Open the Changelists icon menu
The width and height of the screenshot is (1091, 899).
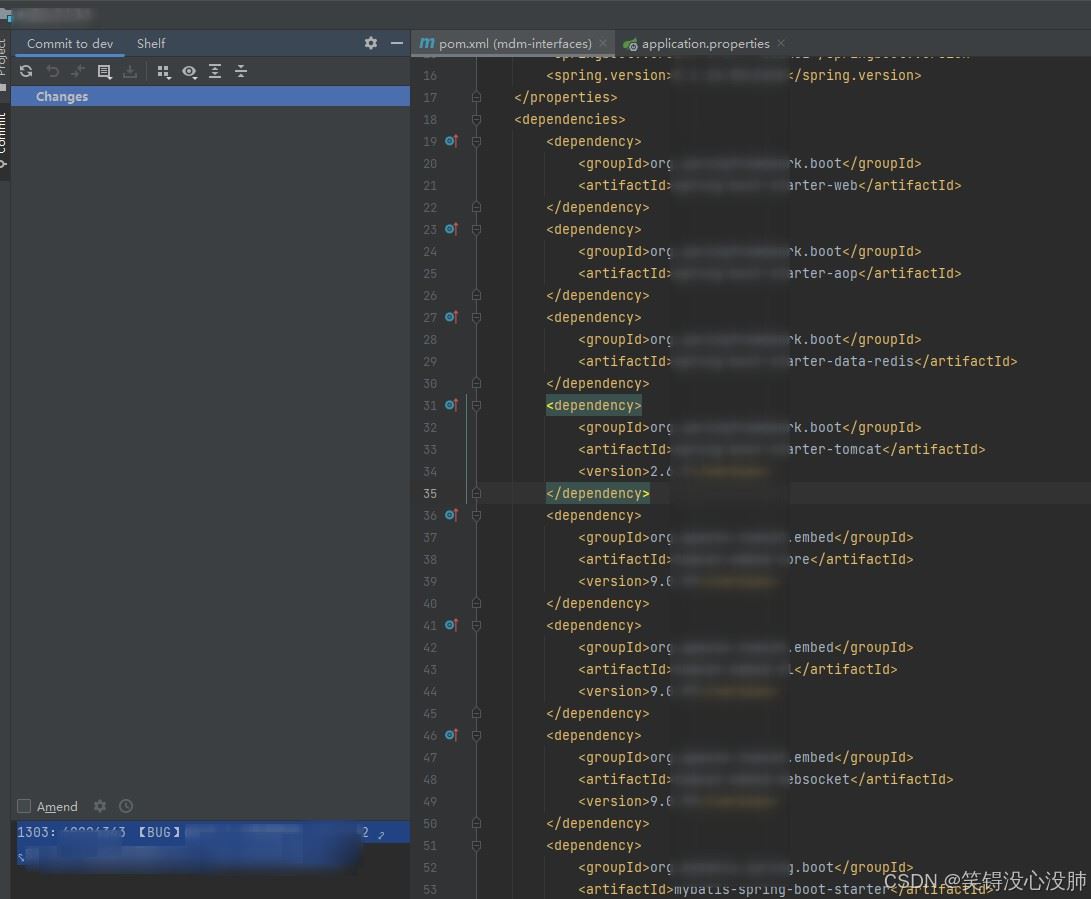click(x=104, y=72)
